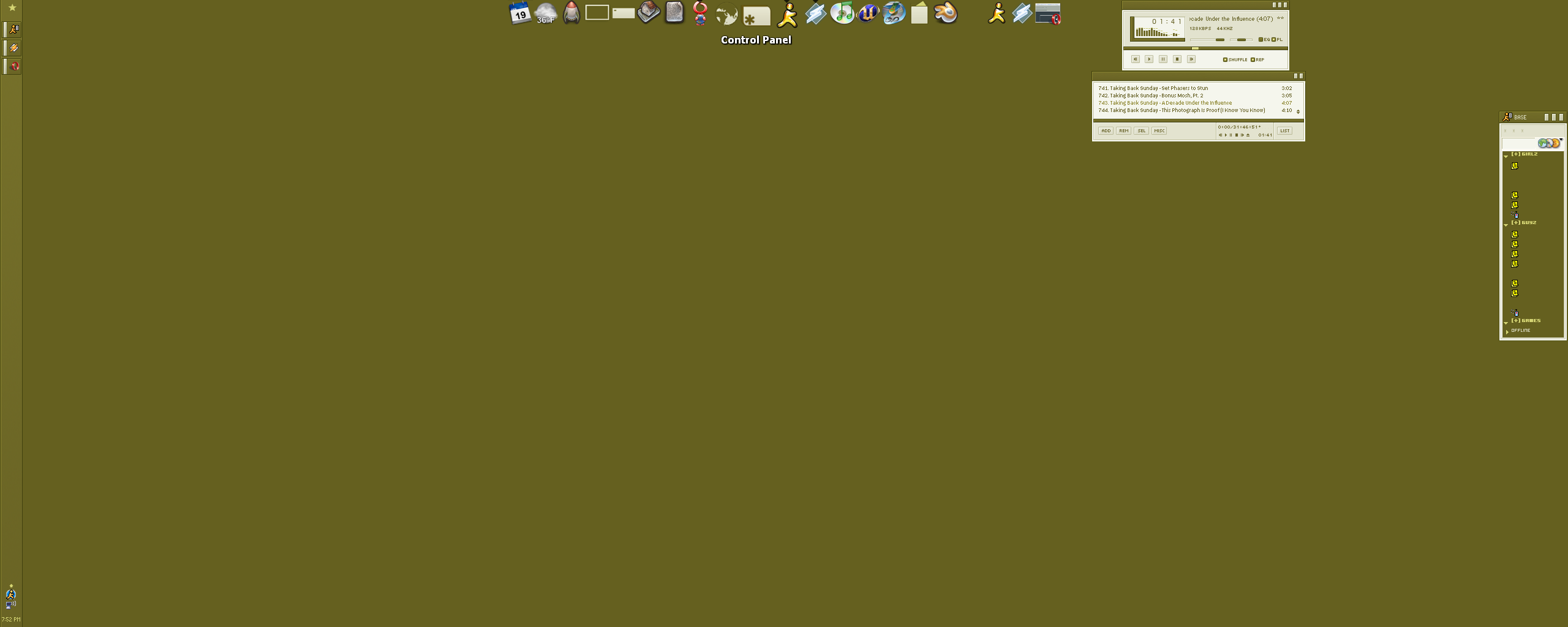Select track 744 This Photograph Is Proof

coord(1194,110)
